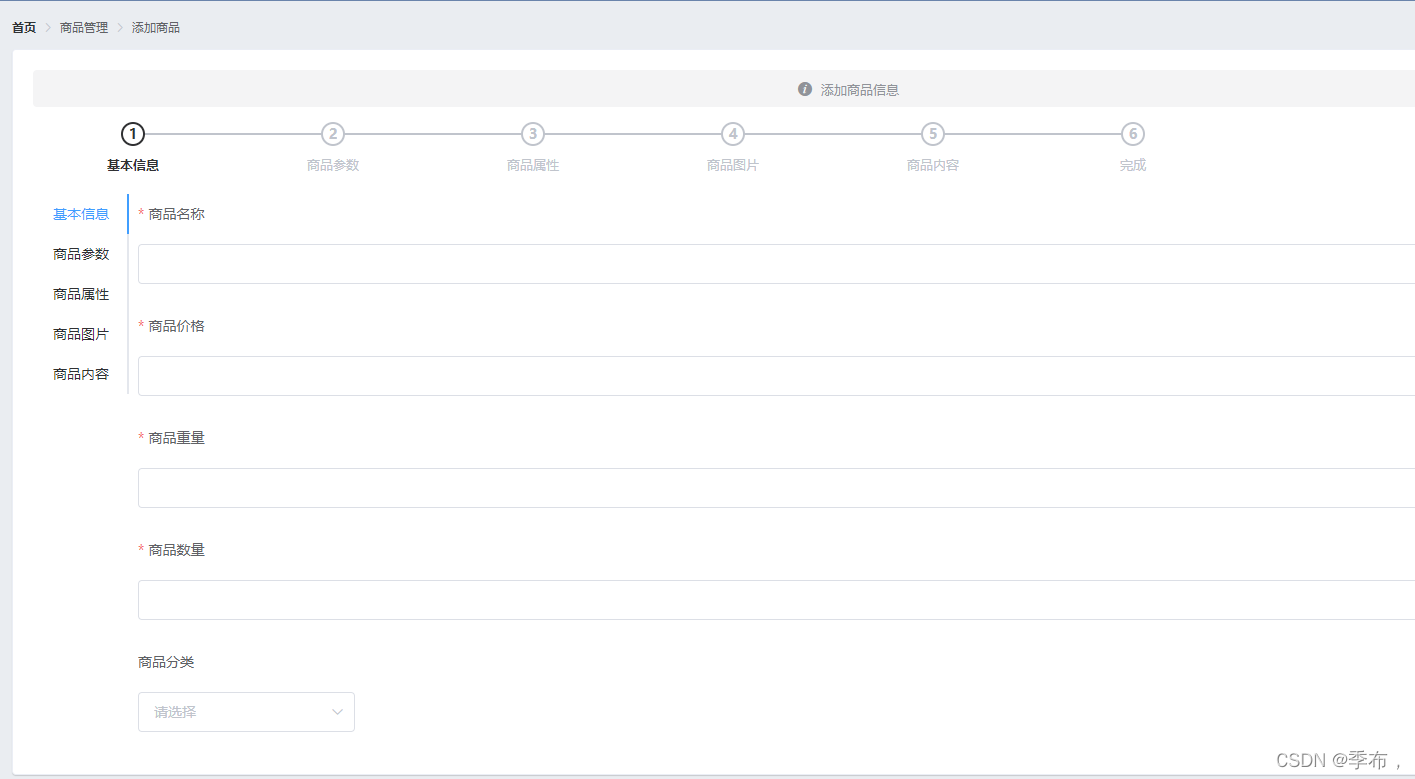The width and height of the screenshot is (1415, 779).
Task: Click the 商品属性 step title under step 3
Action: coord(533,165)
